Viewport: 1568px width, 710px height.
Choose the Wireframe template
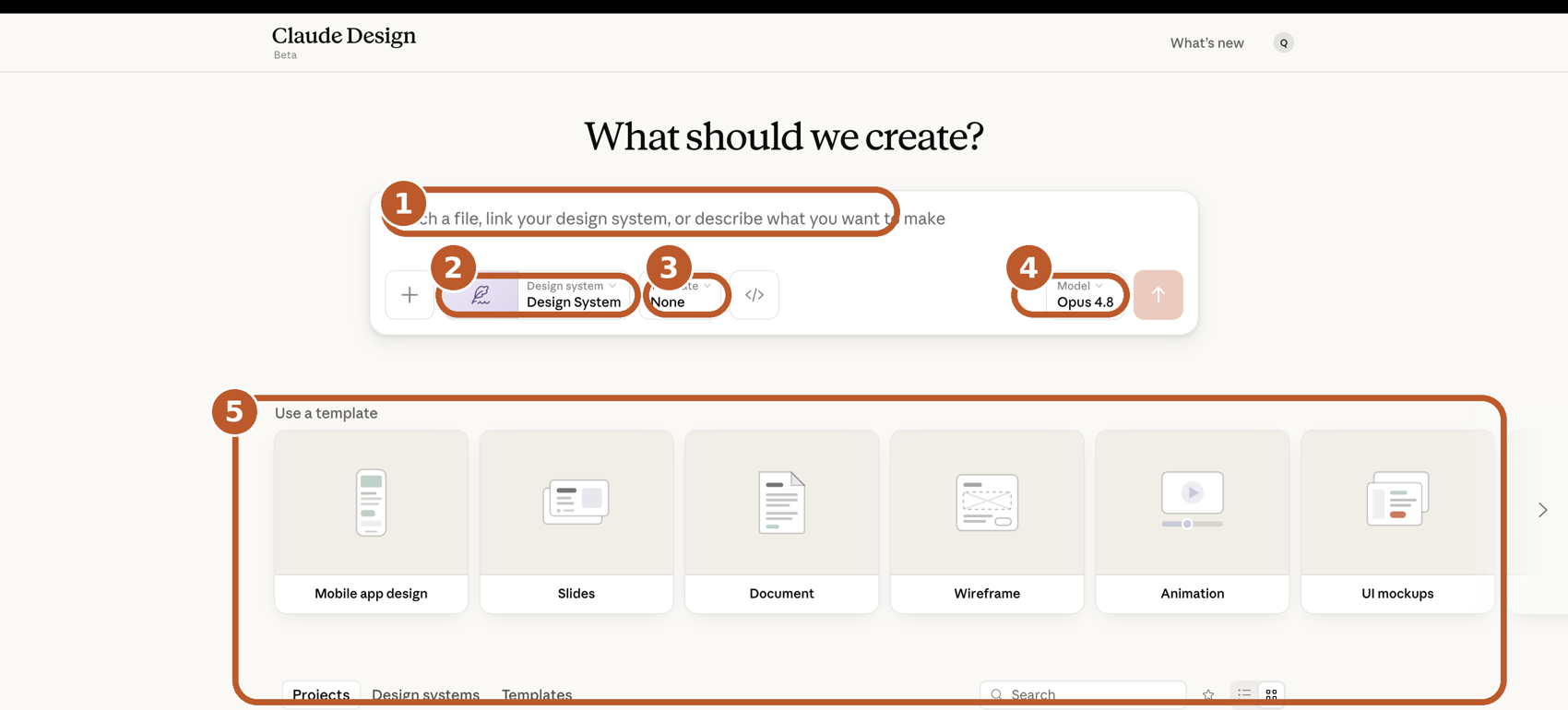point(987,521)
